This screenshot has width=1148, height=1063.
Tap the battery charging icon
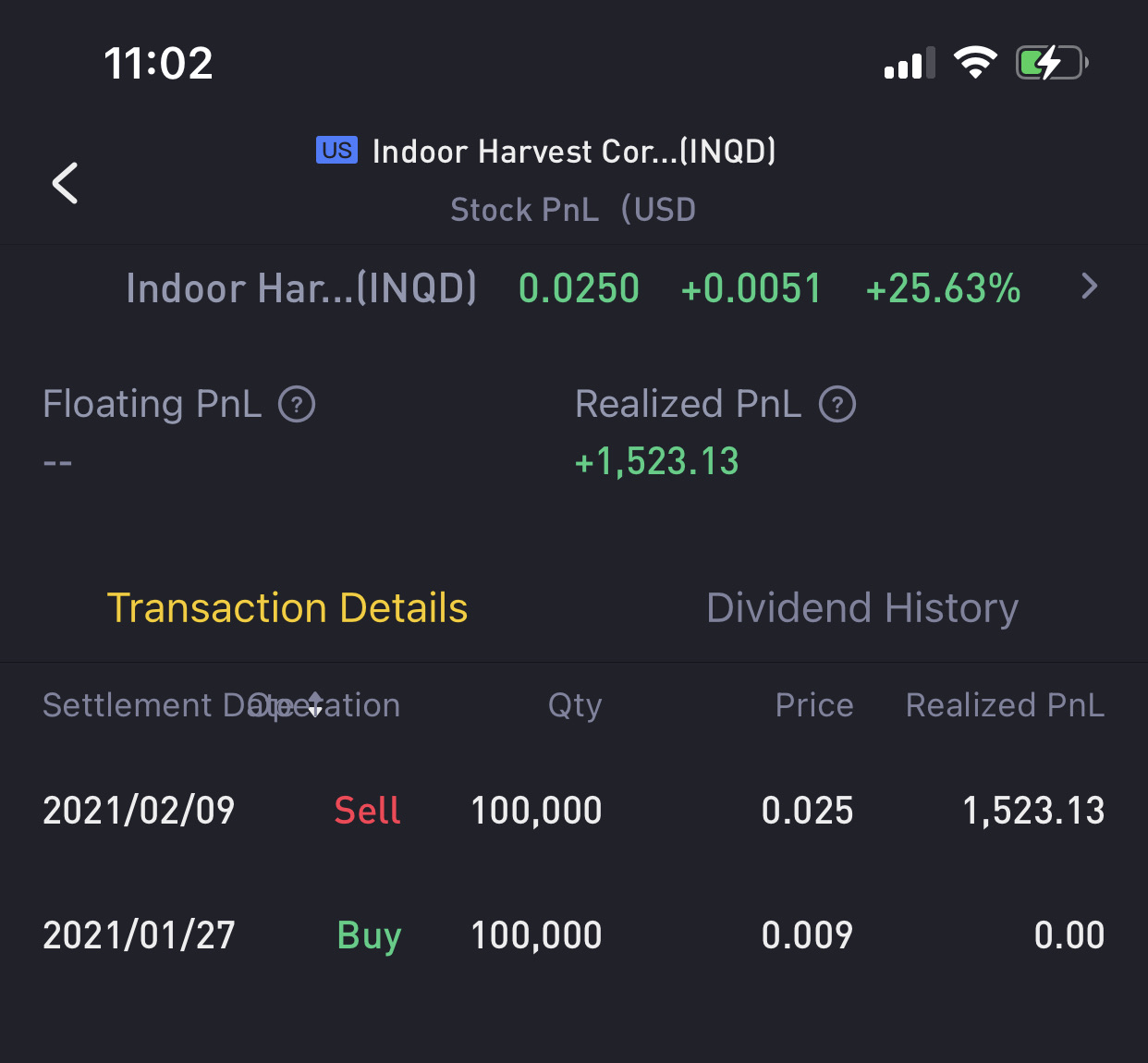[1052, 63]
